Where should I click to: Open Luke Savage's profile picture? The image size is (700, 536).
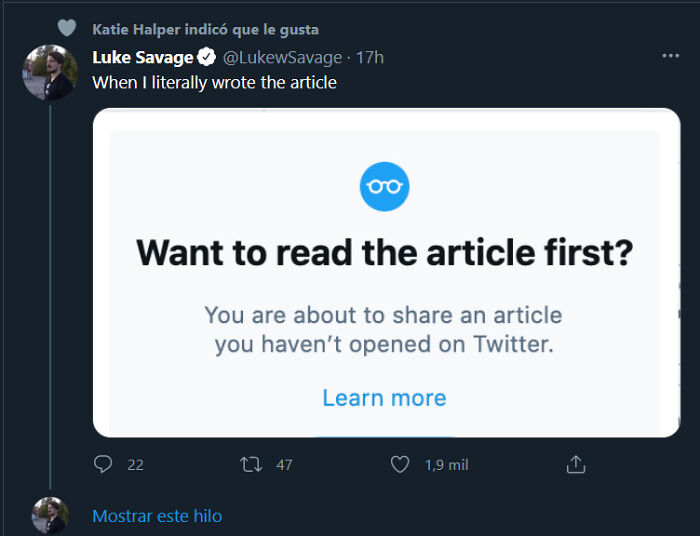(x=49, y=72)
